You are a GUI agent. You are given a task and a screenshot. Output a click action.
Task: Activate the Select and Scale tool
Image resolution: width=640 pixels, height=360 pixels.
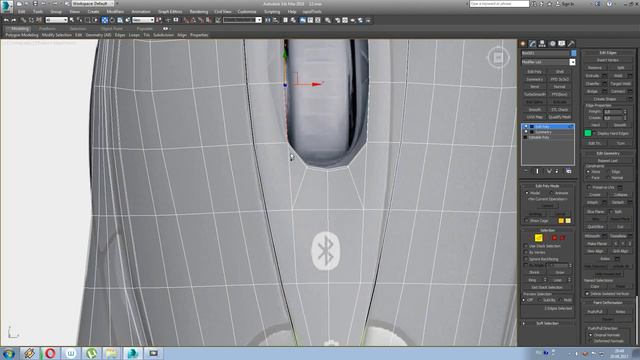point(120,20)
